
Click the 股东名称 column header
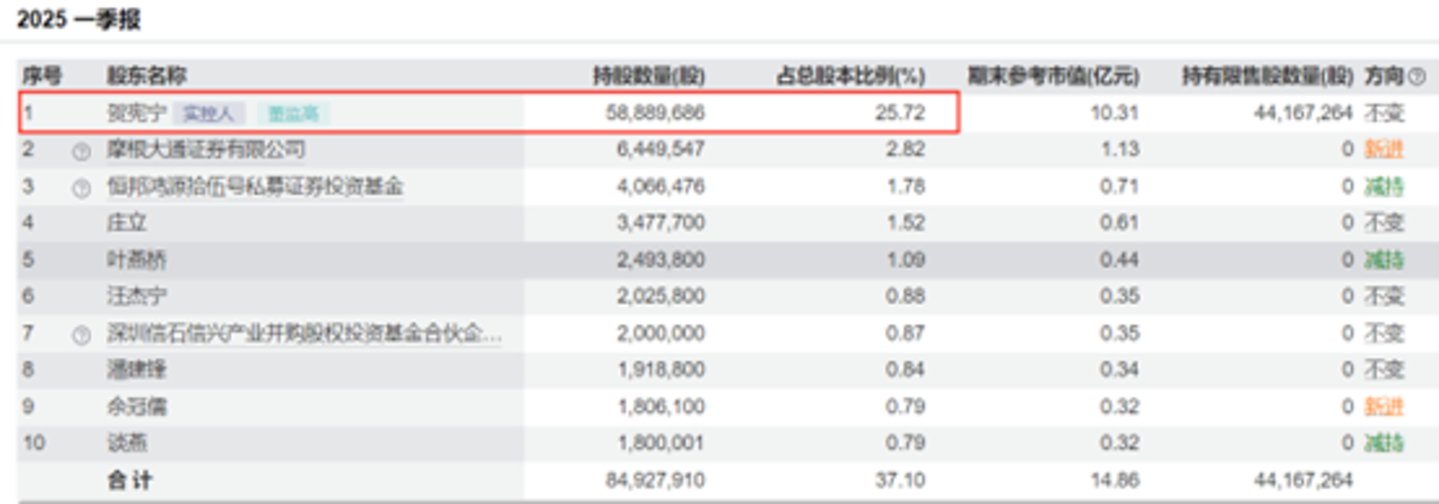[147, 76]
